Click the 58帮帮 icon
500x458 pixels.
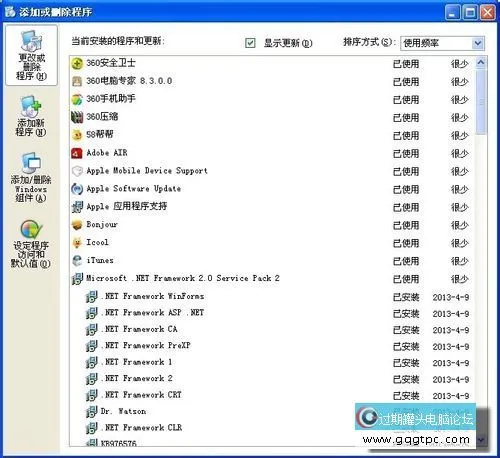coord(77,135)
